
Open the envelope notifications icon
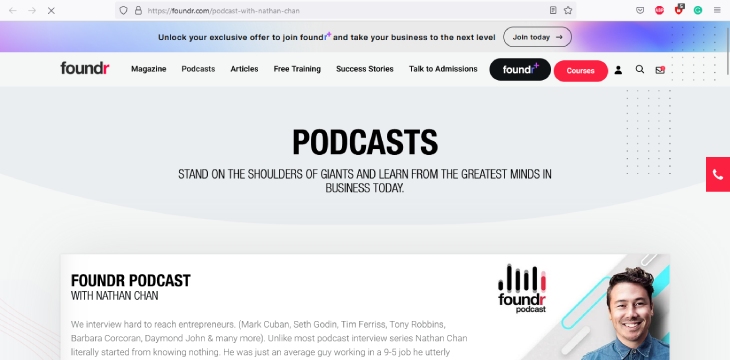coord(660,70)
